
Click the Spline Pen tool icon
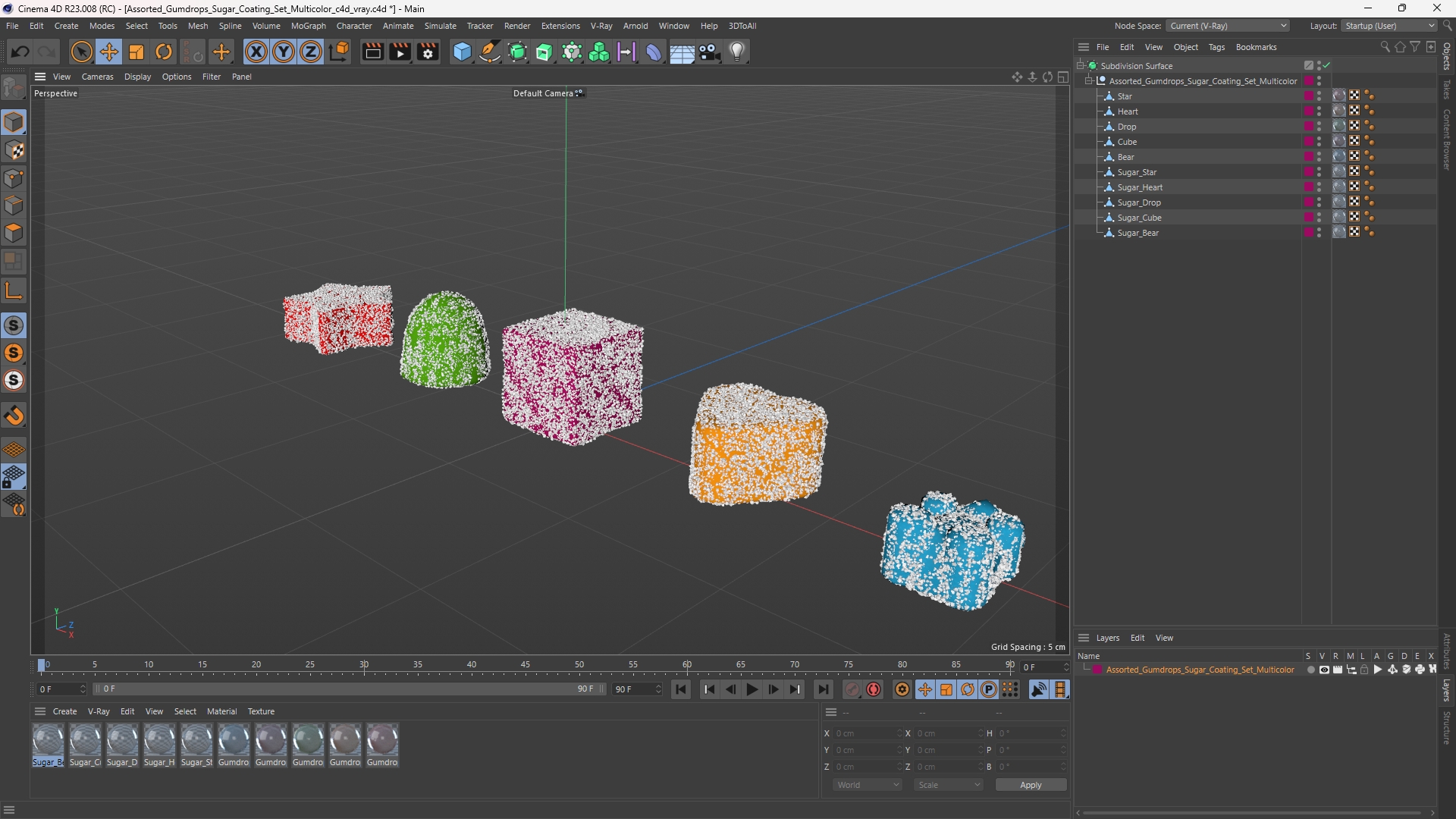(490, 52)
